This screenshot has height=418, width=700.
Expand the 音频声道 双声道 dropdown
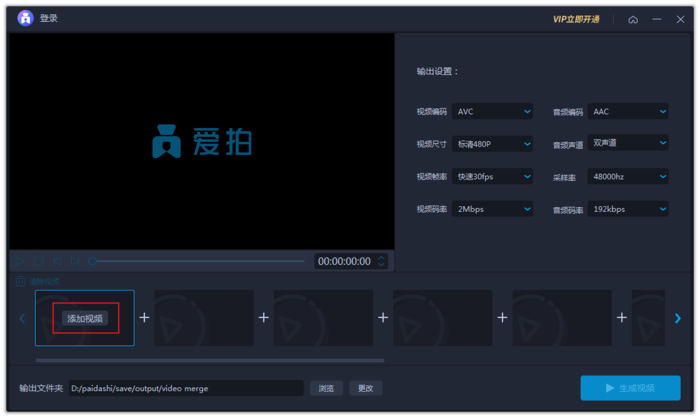pos(628,143)
